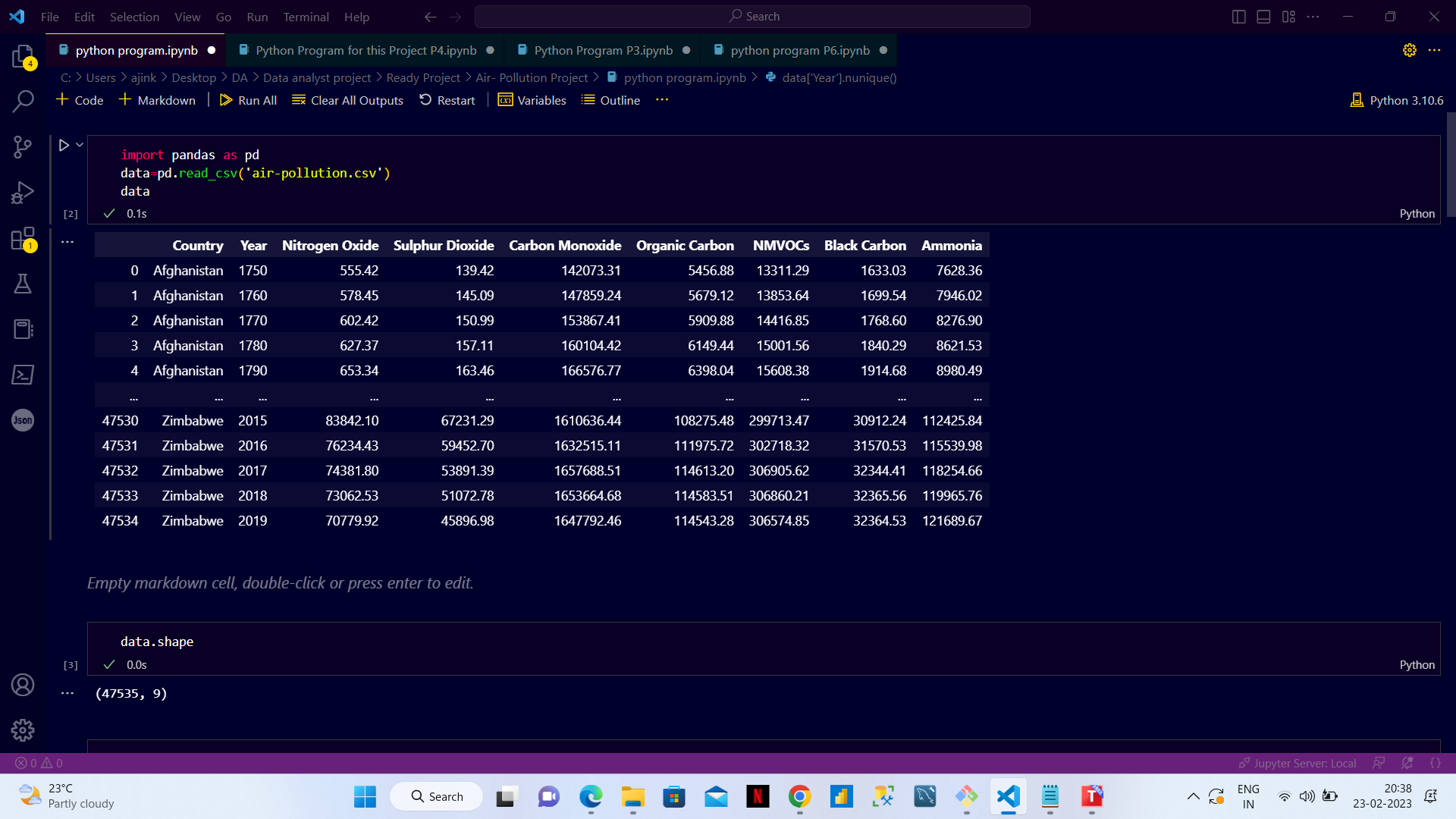Expand run options arrow beside first cell

point(80,144)
